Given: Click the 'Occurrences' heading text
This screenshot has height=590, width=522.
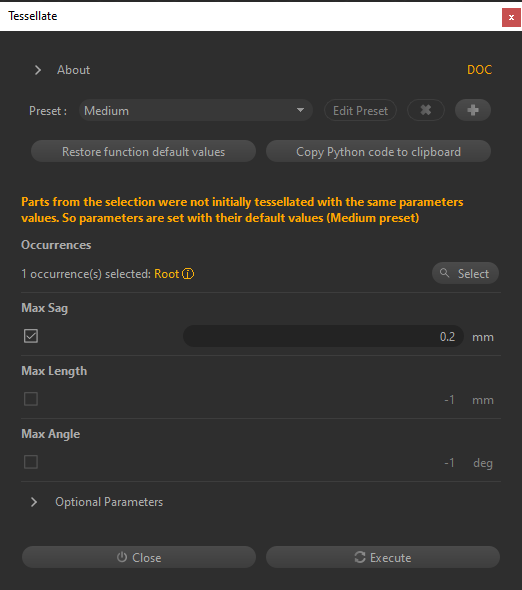Looking at the screenshot, I should 56,245.
